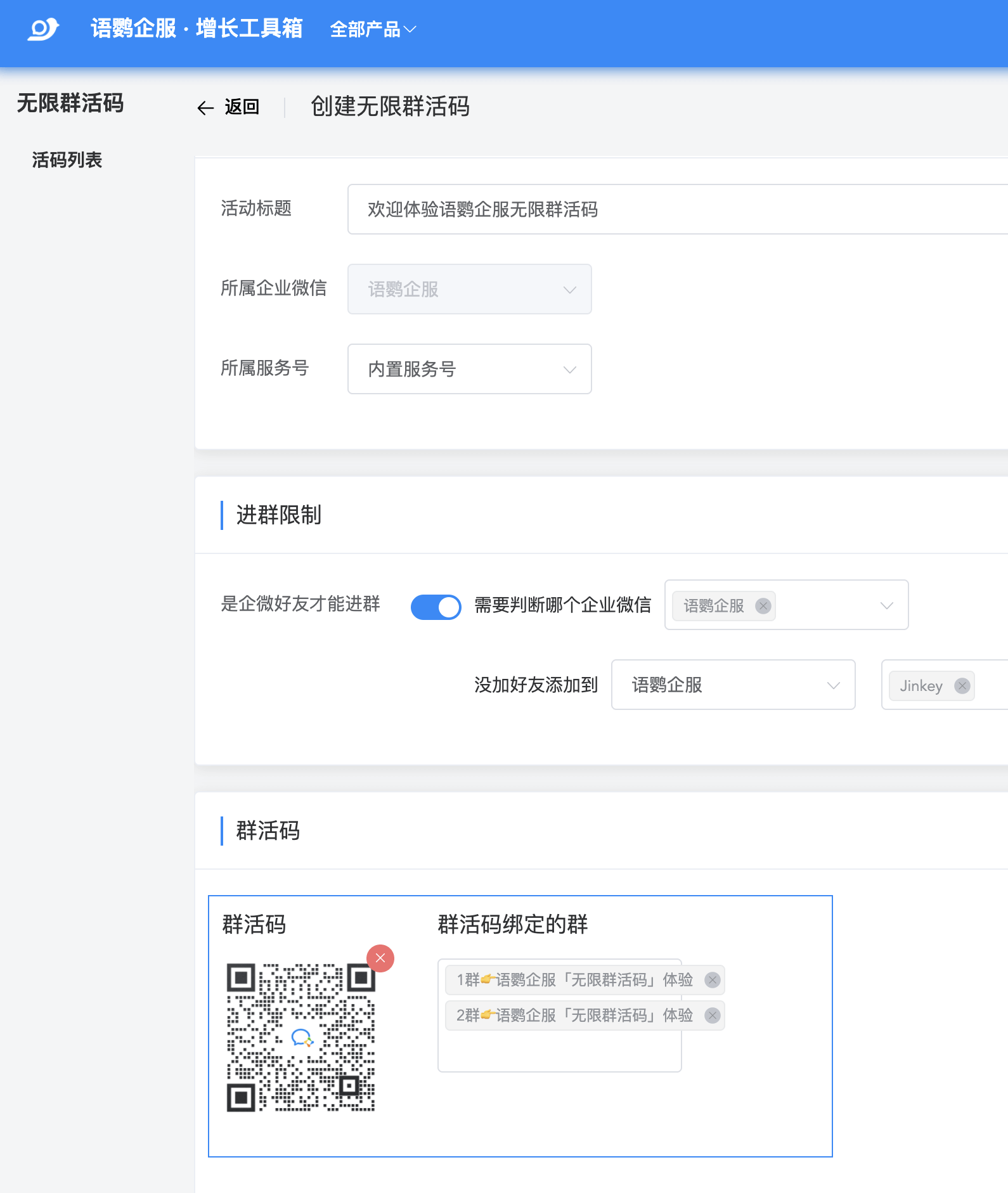This screenshot has width=1008, height=1193.
Task: Click the WeChat Work icon in QR code center
Action: [x=302, y=1038]
